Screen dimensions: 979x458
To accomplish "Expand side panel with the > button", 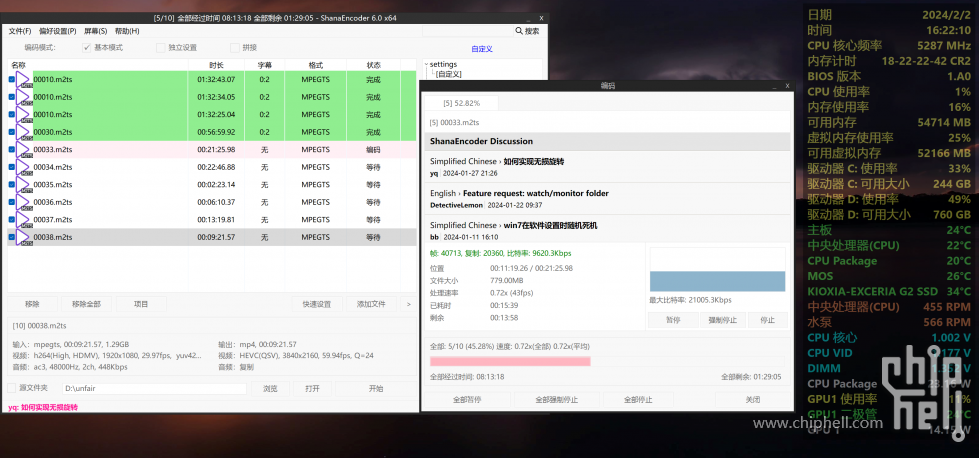I will pyautogui.click(x=408, y=304).
